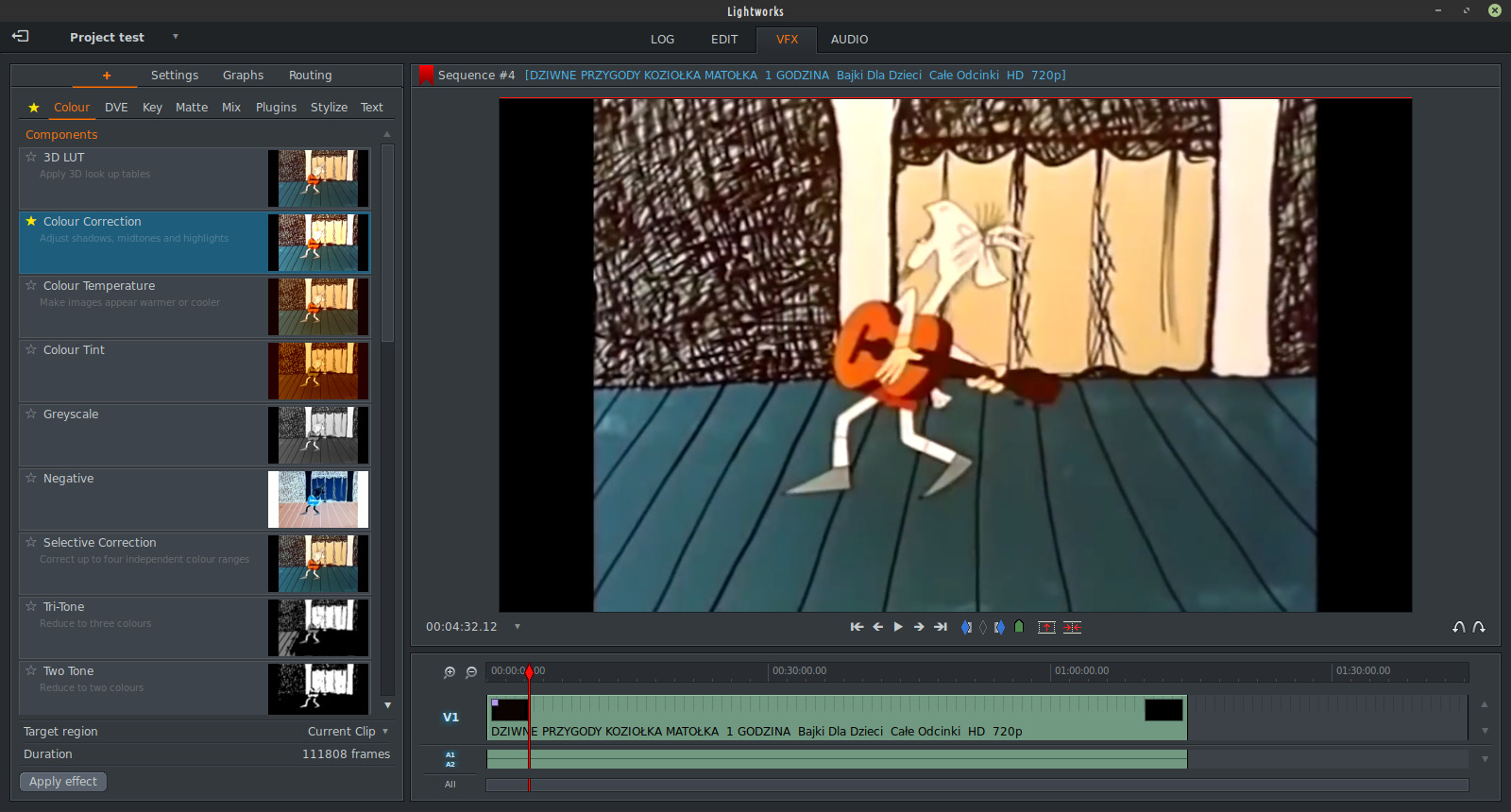Zoom out on the timeline
Image resolution: width=1511 pixels, height=812 pixels.
(x=471, y=672)
